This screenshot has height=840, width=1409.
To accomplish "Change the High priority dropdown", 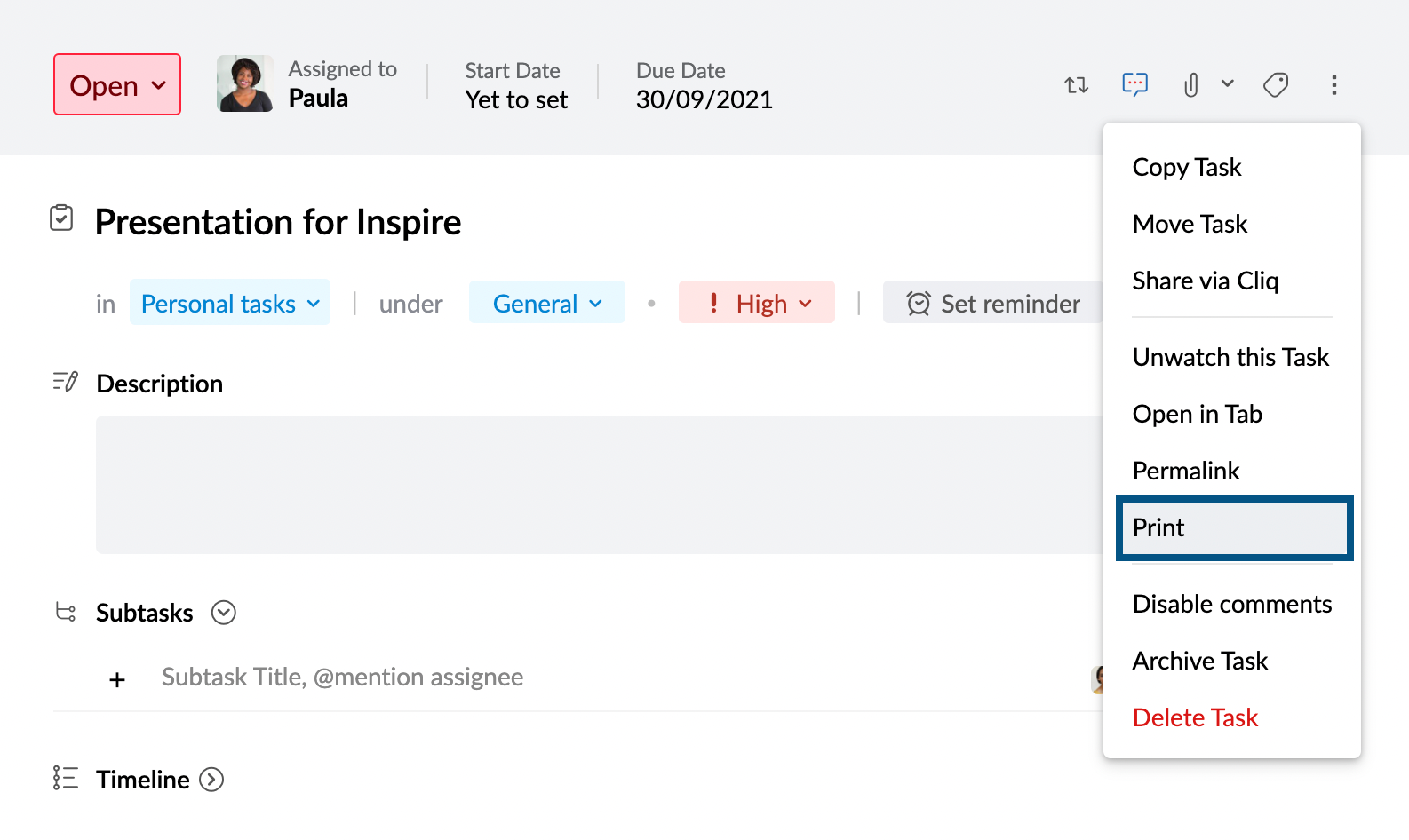I will point(757,304).
